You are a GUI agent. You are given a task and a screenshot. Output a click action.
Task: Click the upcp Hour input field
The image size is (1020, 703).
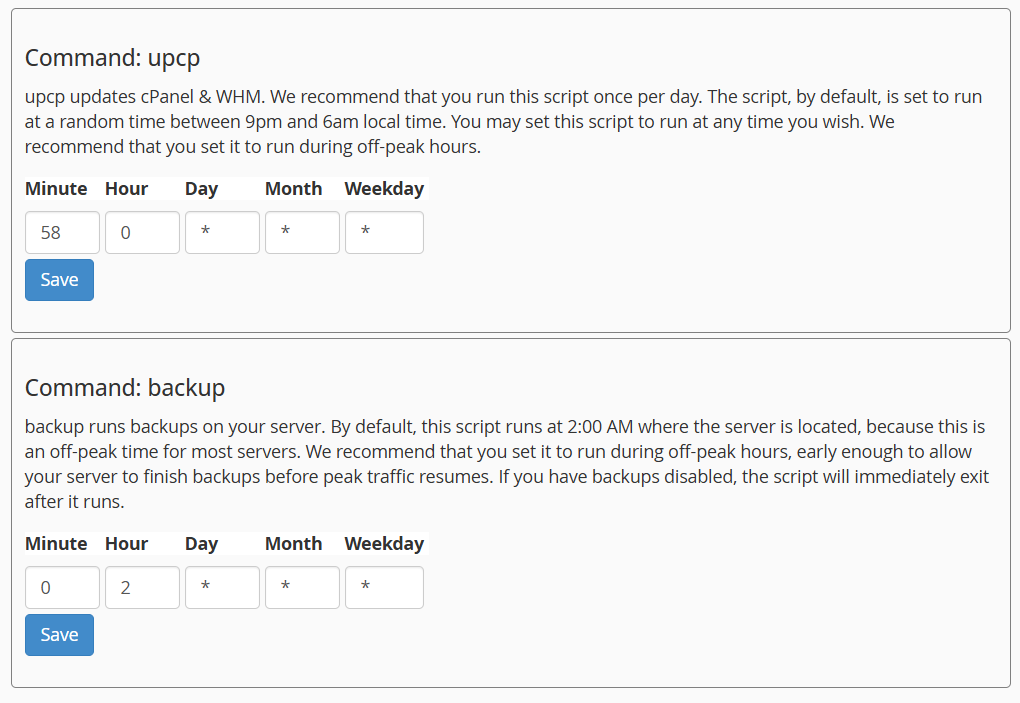click(x=142, y=232)
